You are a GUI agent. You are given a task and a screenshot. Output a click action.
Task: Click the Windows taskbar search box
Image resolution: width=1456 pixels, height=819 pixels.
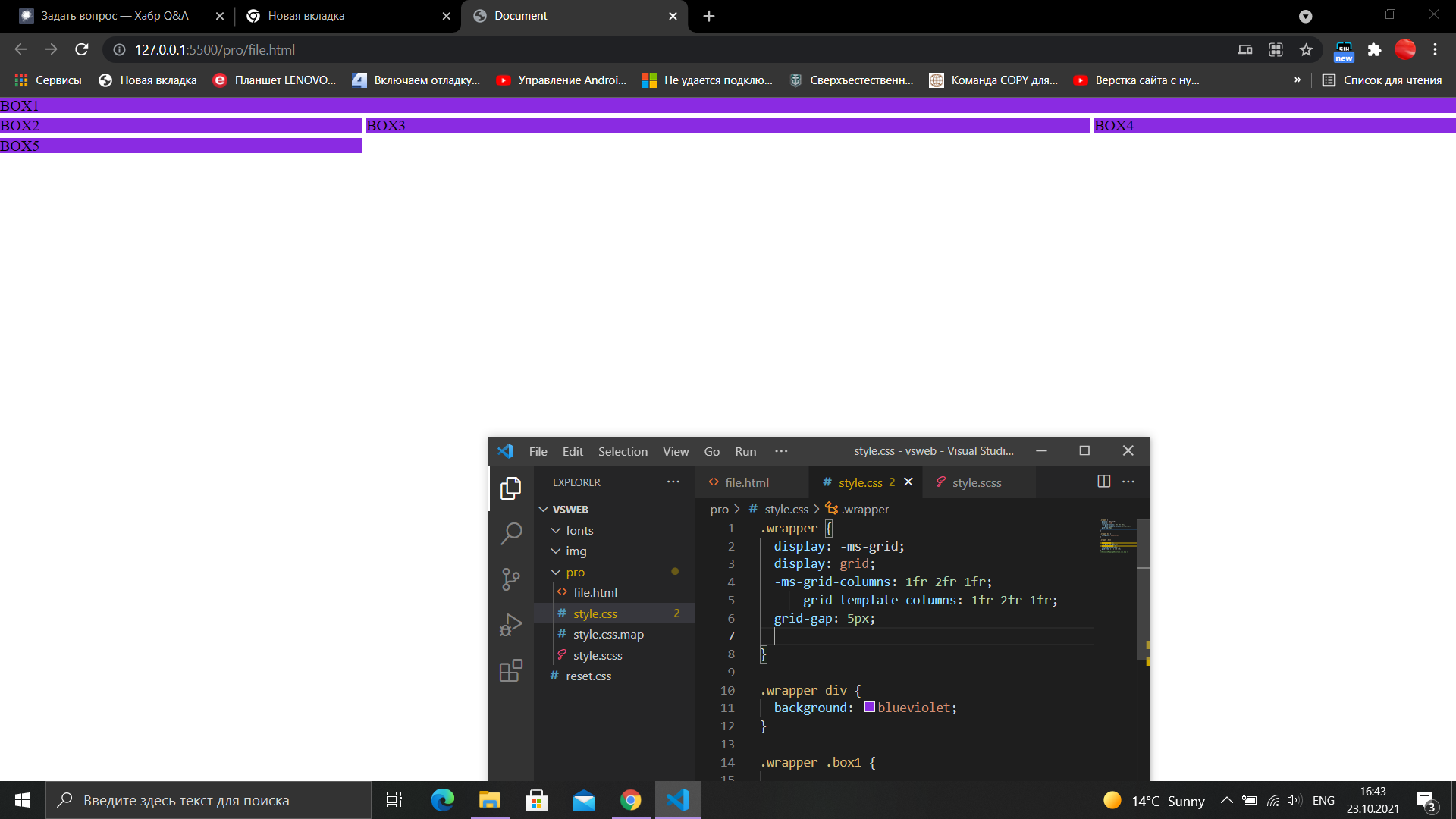(x=209, y=800)
